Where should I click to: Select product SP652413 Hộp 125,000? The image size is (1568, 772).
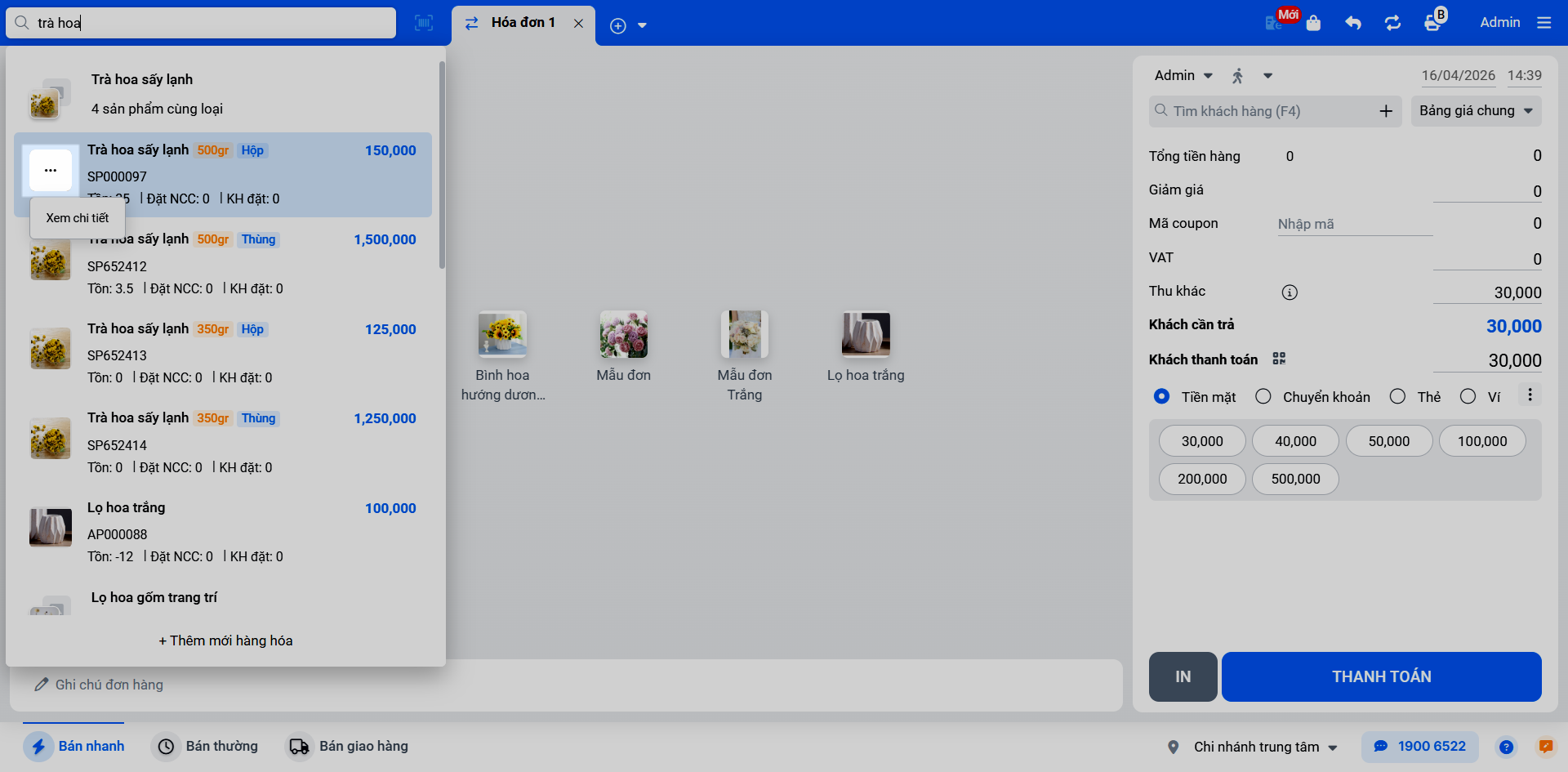coord(223,353)
